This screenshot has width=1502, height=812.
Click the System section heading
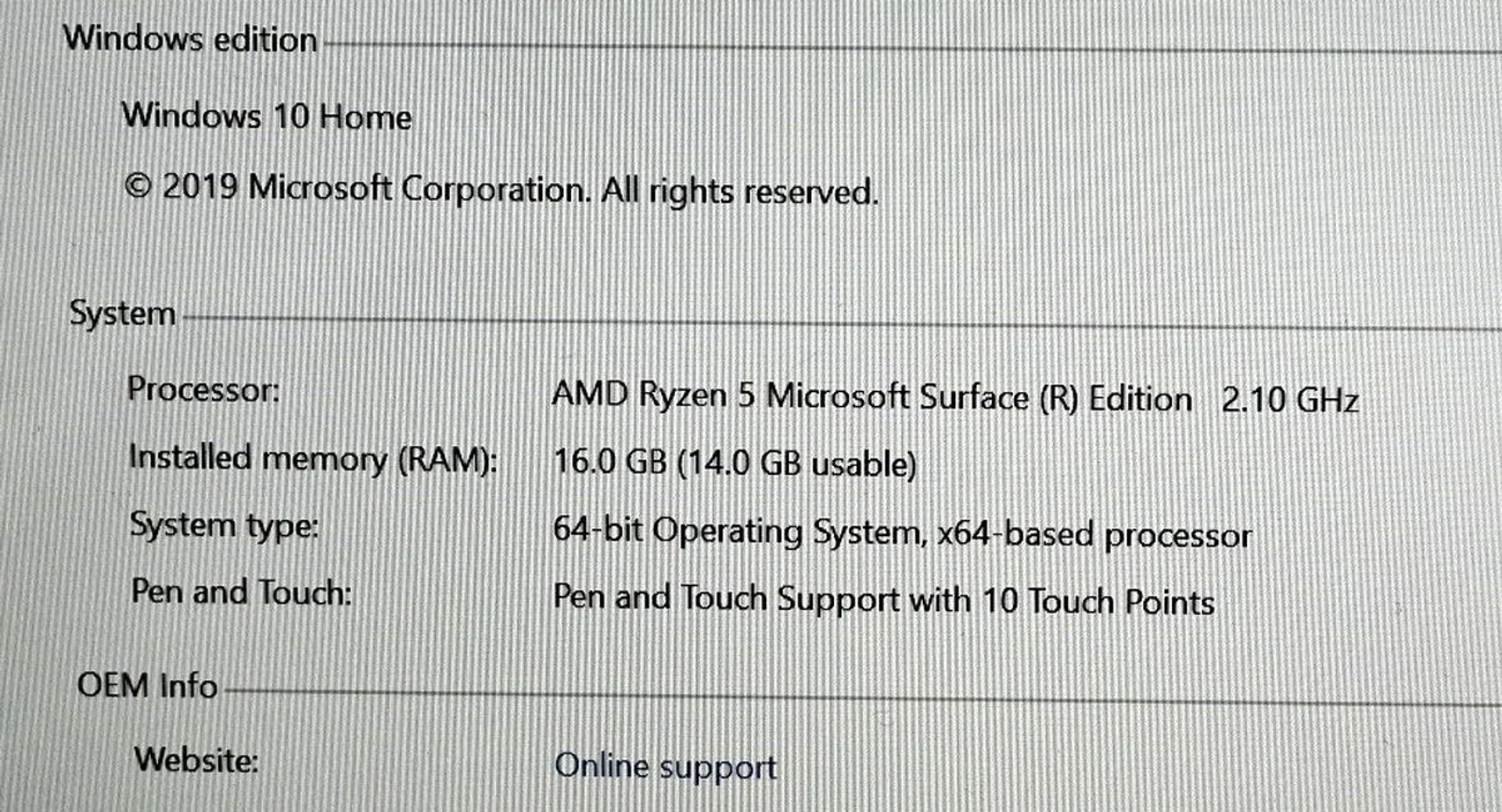click(122, 314)
